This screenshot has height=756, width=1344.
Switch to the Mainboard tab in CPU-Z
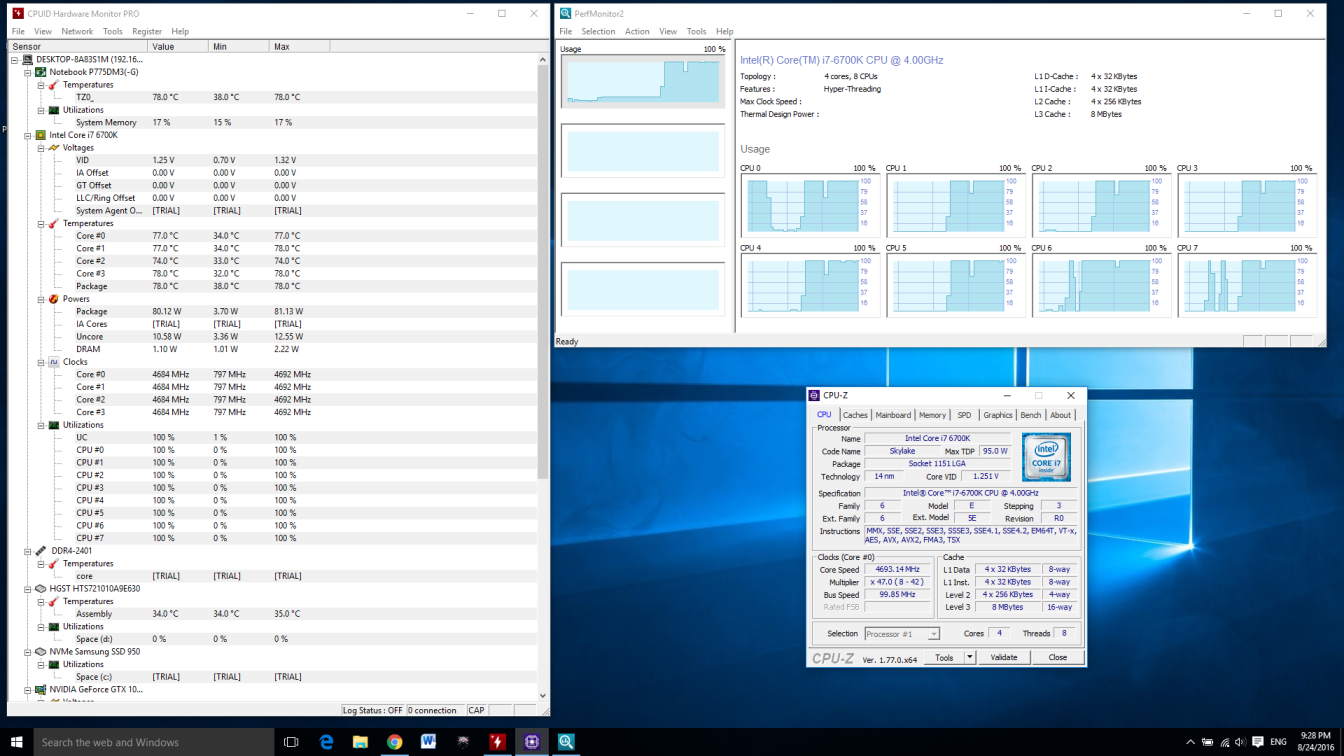[893, 415]
